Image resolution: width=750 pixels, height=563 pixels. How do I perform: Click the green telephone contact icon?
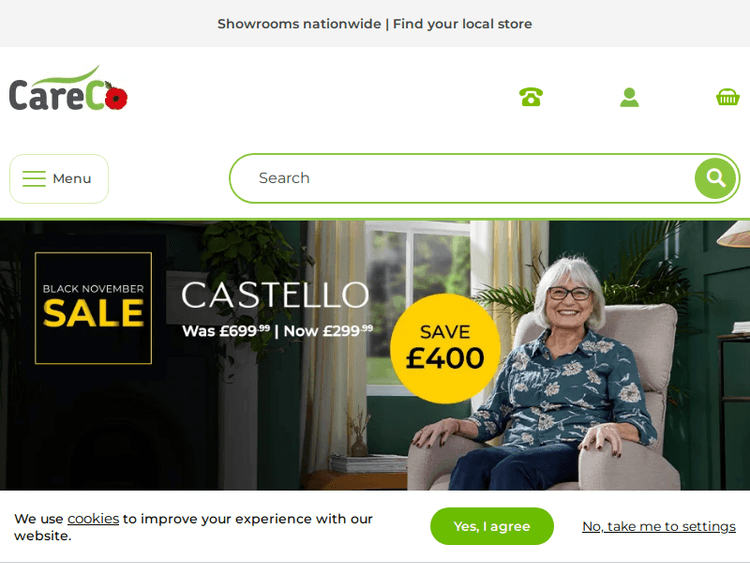[531, 97]
